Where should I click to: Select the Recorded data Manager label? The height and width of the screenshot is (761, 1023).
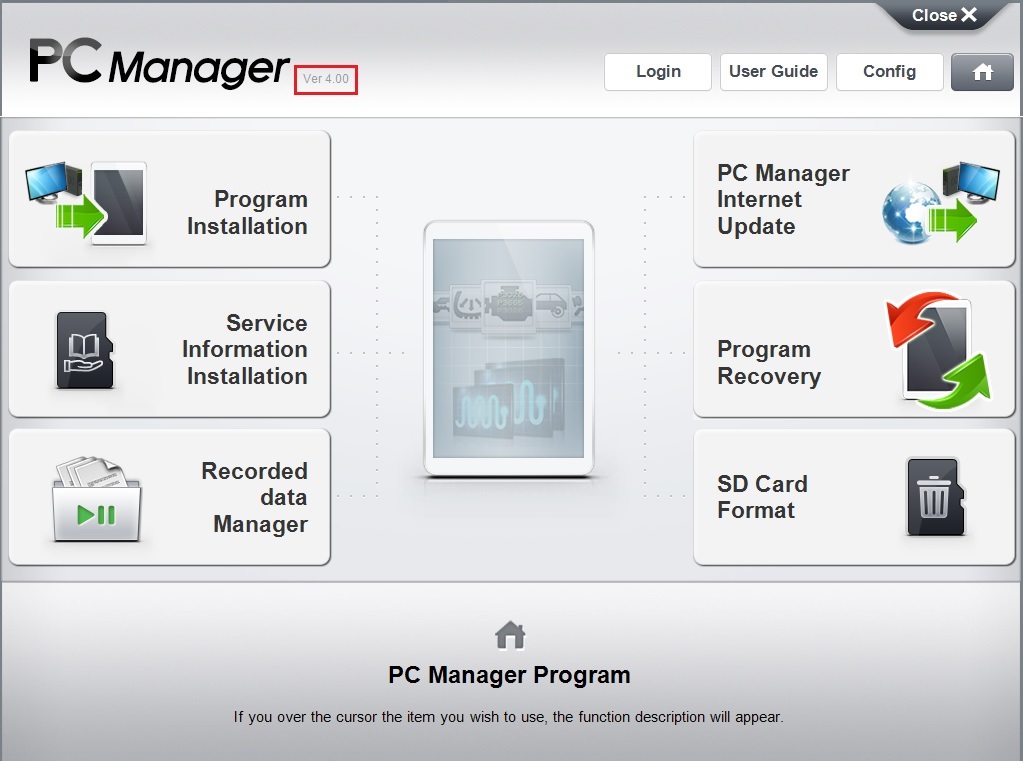tap(254, 497)
